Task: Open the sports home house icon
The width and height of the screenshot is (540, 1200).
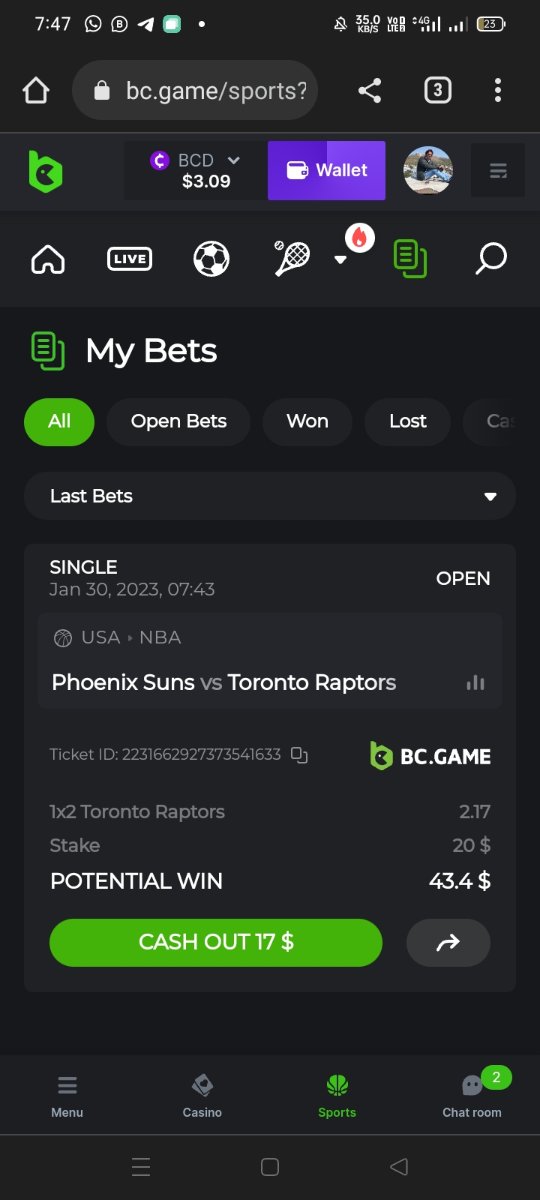Action: (48, 259)
